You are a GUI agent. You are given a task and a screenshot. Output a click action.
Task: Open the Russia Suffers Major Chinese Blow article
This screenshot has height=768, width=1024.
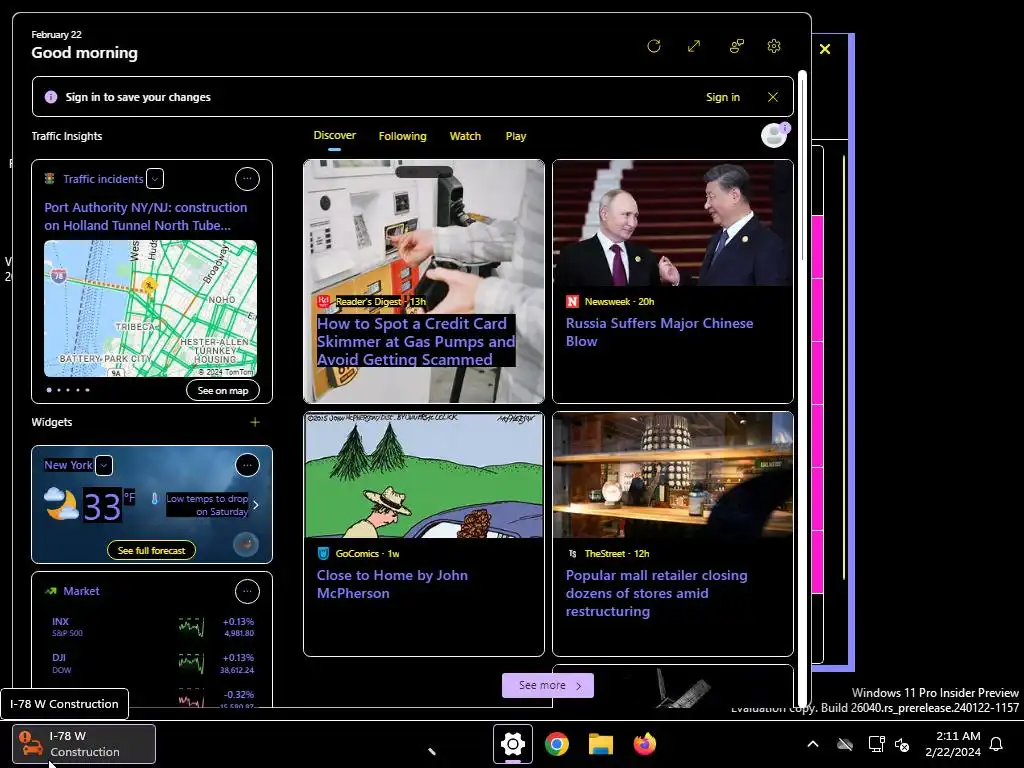click(659, 332)
